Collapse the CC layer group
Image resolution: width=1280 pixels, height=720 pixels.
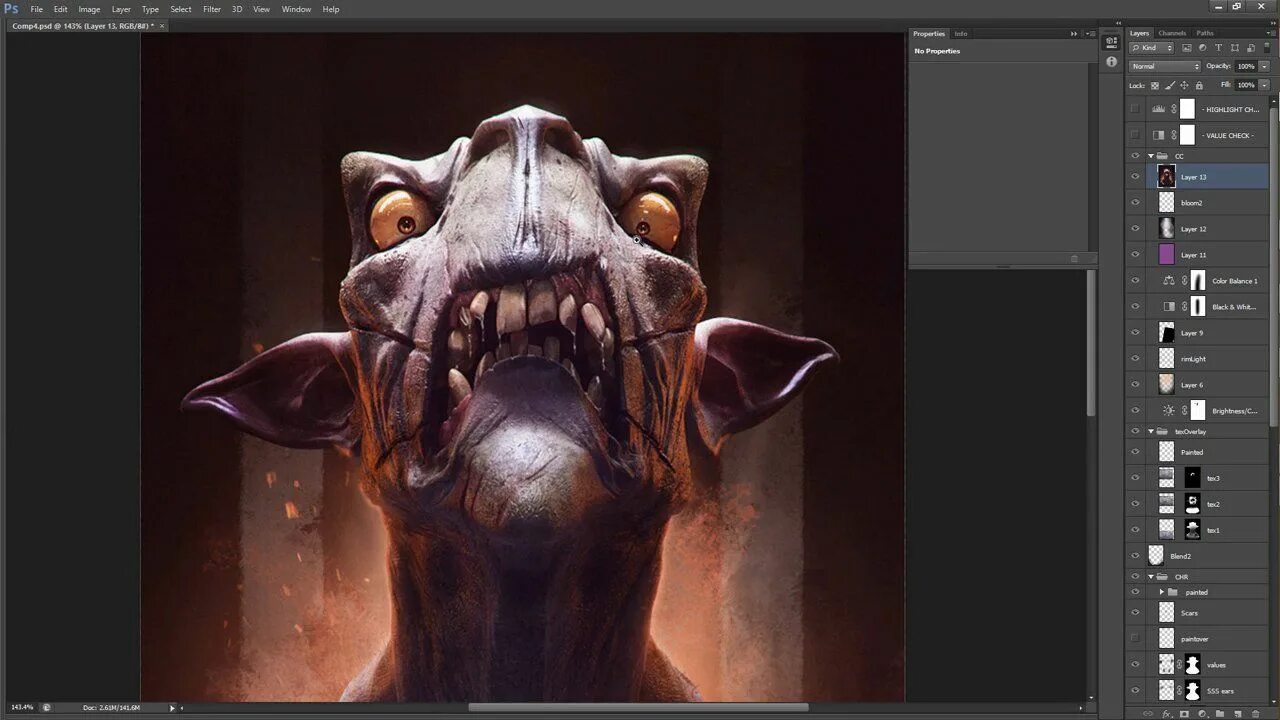1151,156
